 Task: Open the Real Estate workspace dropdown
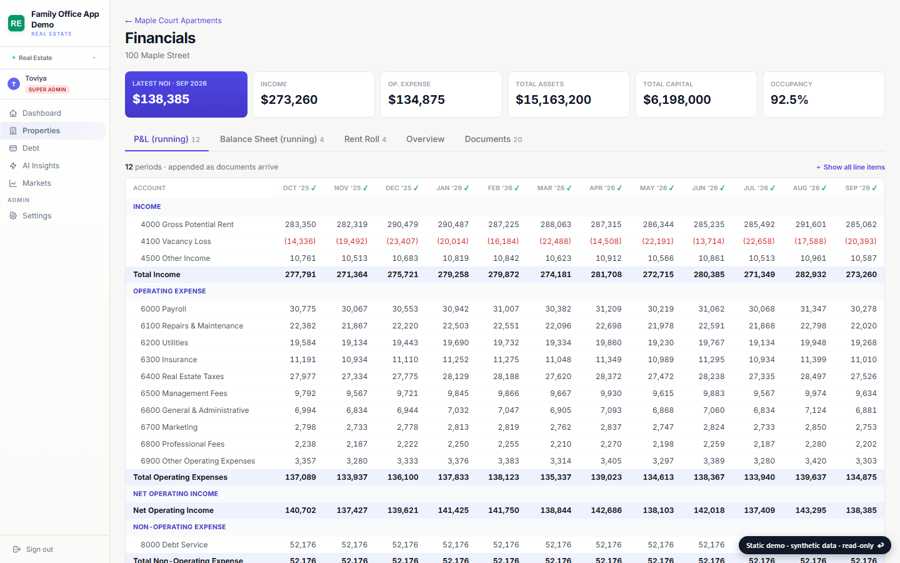[x=55, y=58]
